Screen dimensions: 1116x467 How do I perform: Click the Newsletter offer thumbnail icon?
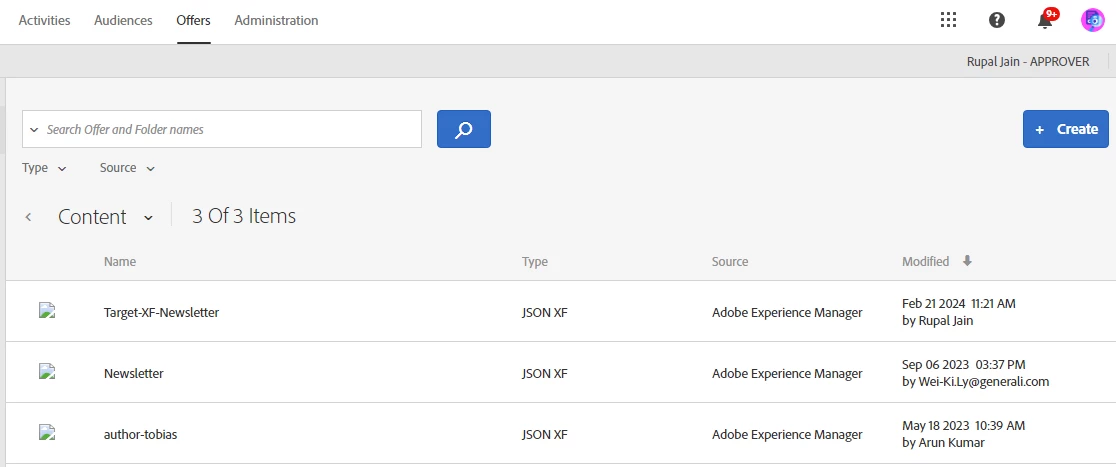(x=46, y=372)
